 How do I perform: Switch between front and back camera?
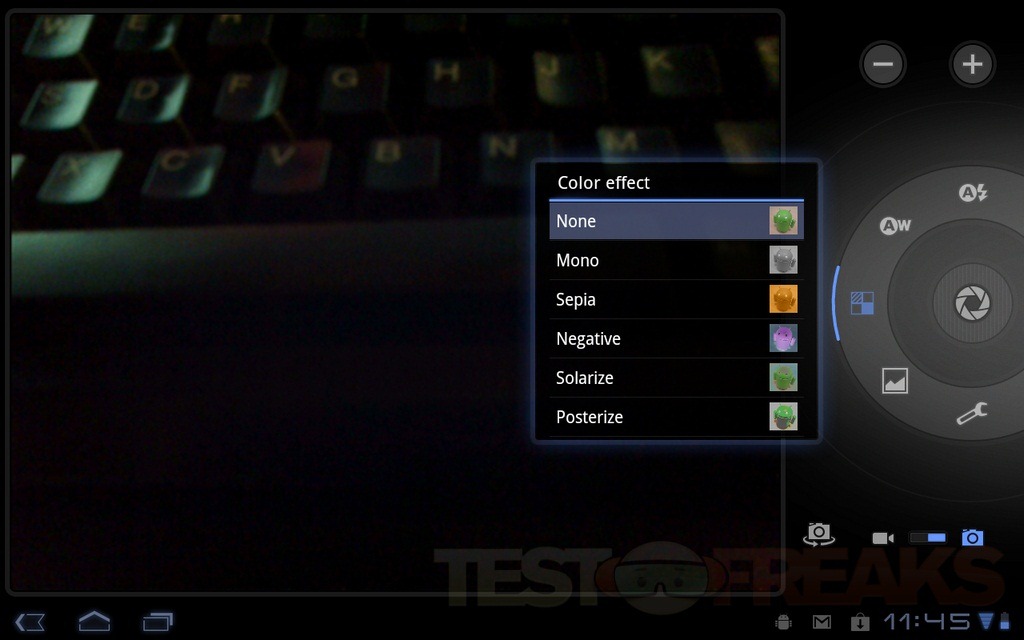pyautogui.click(x=819, y=535)
